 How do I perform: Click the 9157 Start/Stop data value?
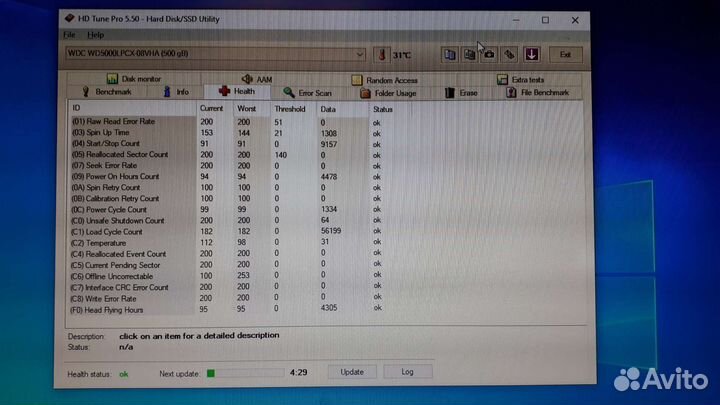click(x=329, y=144)
